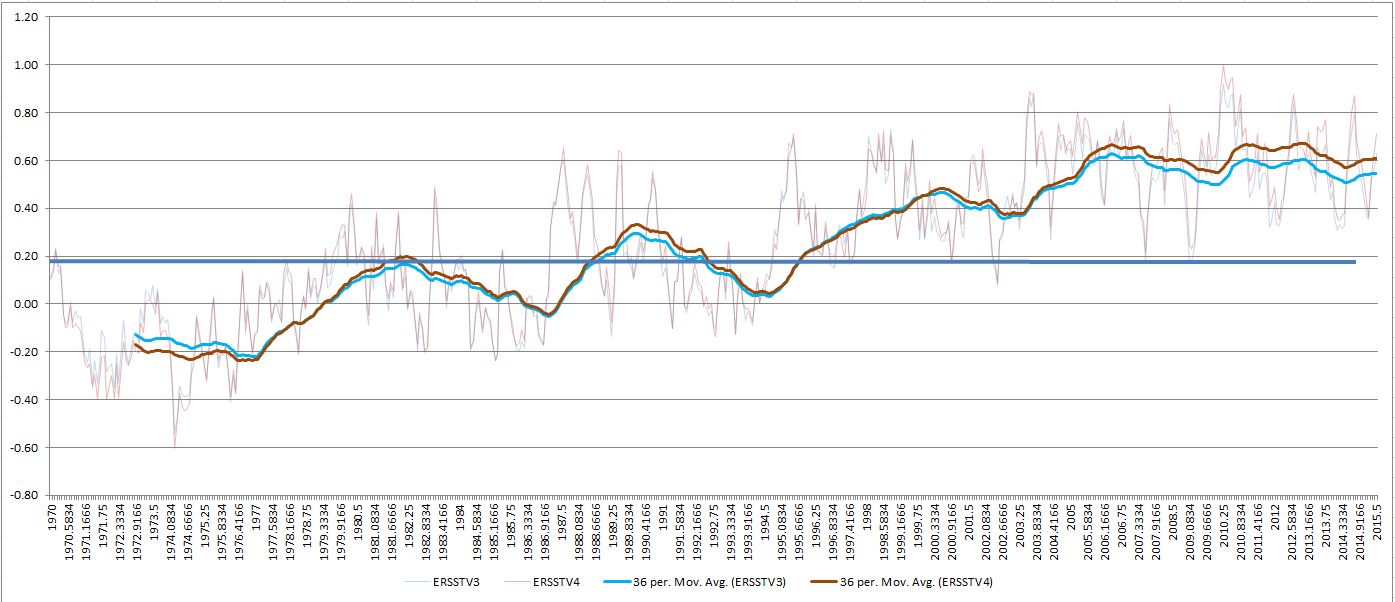Click the light blue line marker beside the legend label 36 per. Mov. Avg. (ERSSTV3)
The height and width of the screenshot is (602, 1395).
coord(617,582)
